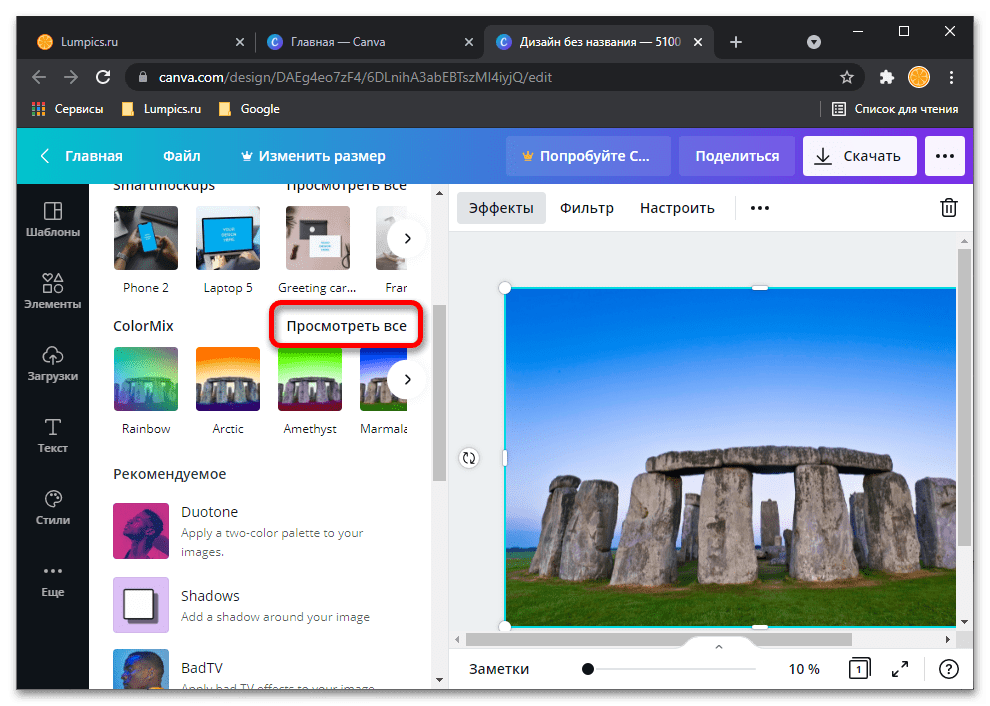990x706 pixels.
Task: Click the rotate handle beside the image
Action: pos(468,458)
